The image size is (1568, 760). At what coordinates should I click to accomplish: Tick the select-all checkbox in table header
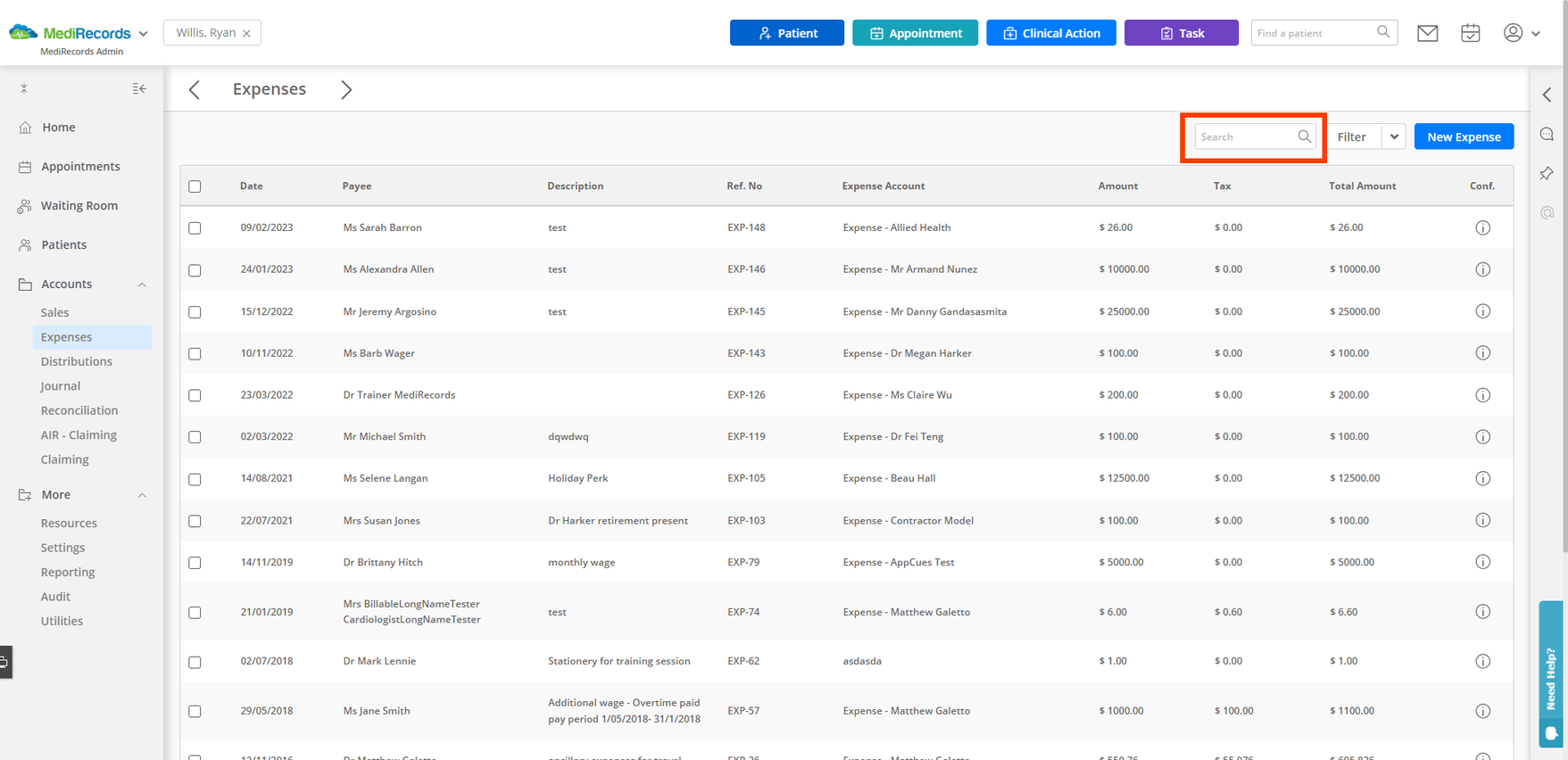[195, 186]
